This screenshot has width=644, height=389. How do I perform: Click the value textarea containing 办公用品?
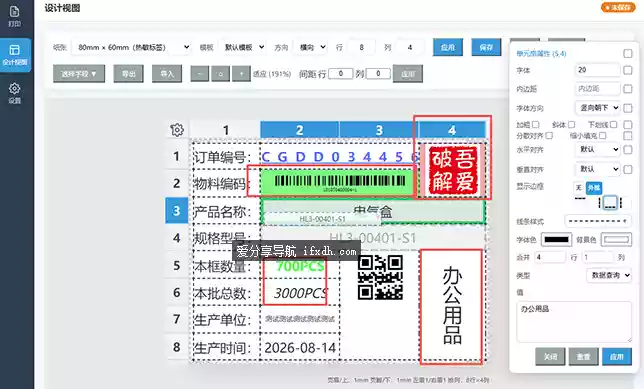tap(574, 322)
